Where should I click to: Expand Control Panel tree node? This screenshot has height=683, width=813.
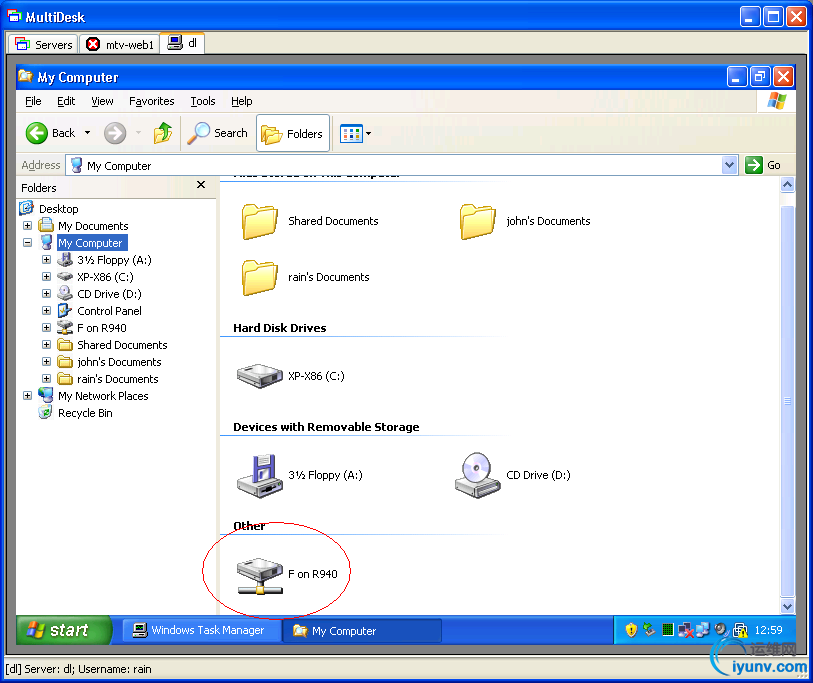tap(46, 311)
